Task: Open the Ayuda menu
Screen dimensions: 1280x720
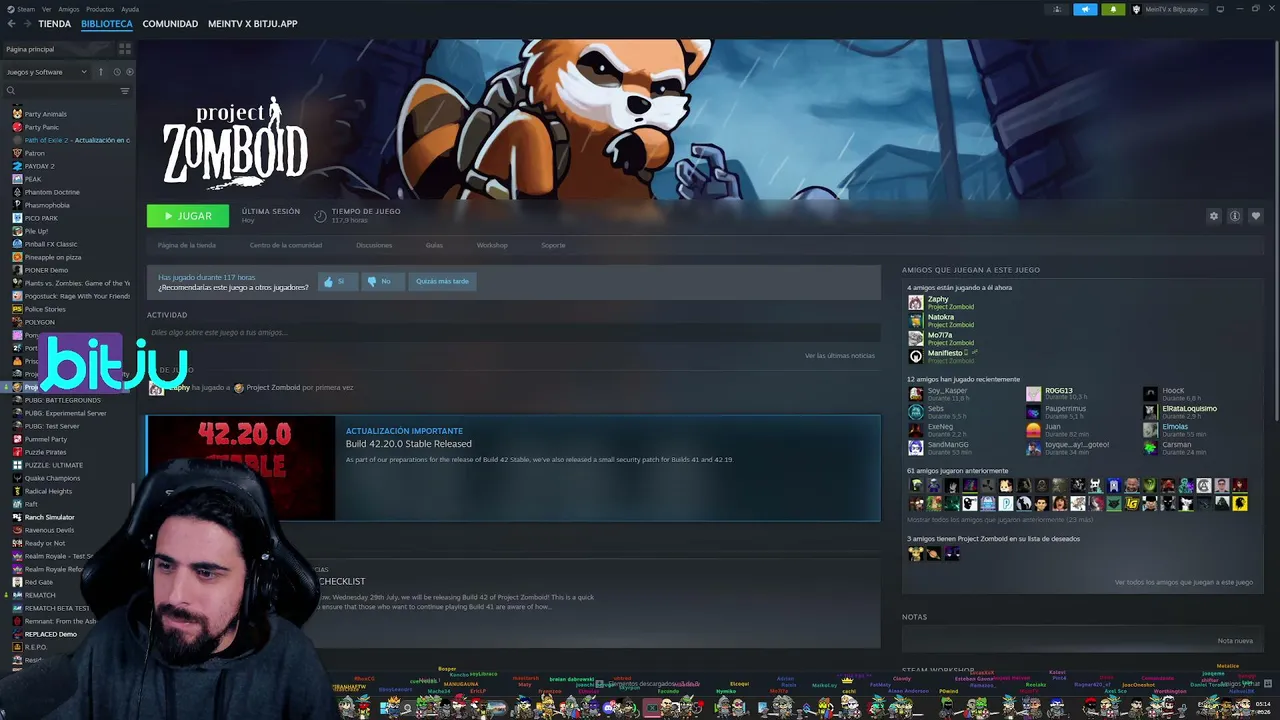Action: [x=130, y=9]
